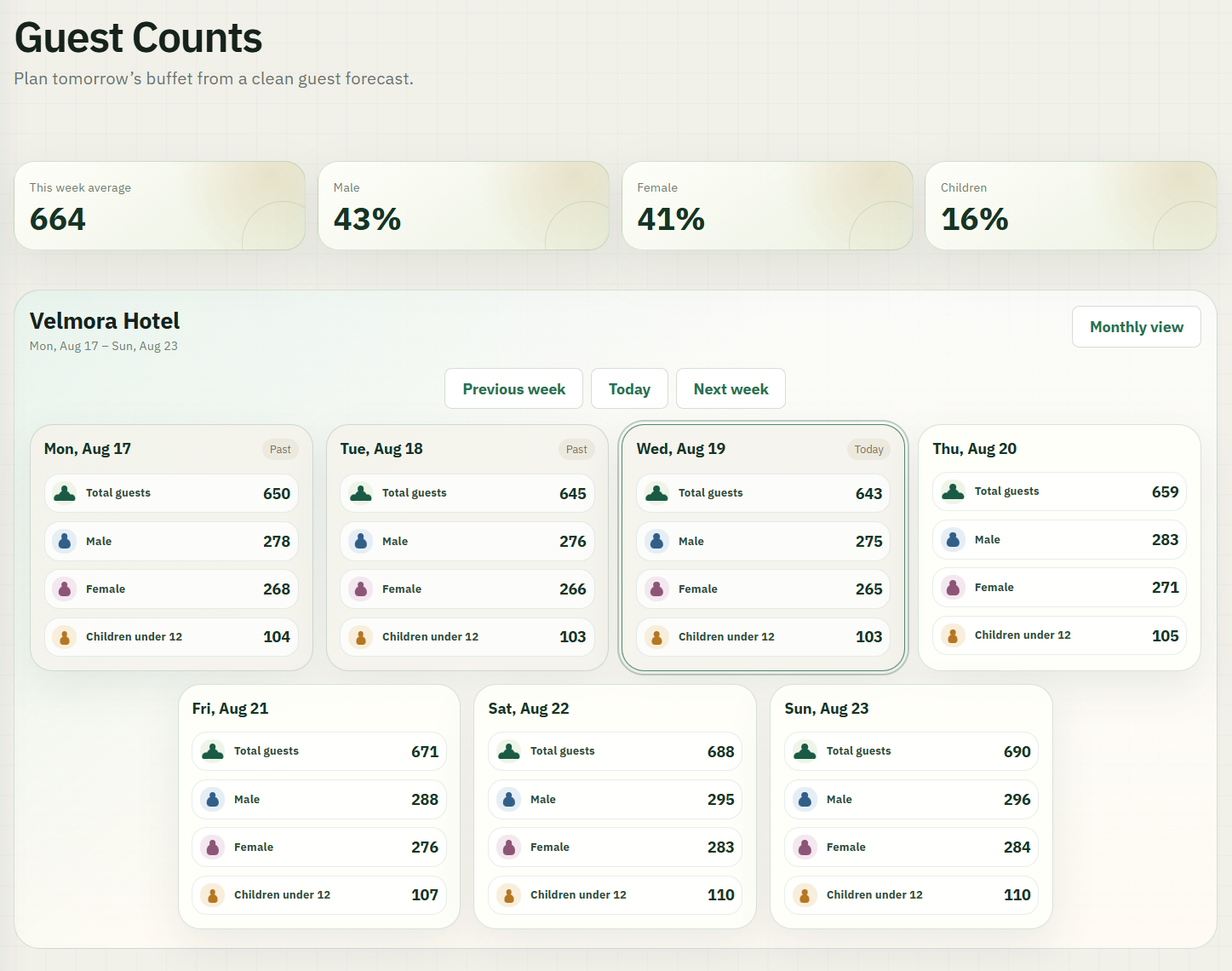Click Total guests icon in Wed, Aug 19 card

tap(657, 493)
